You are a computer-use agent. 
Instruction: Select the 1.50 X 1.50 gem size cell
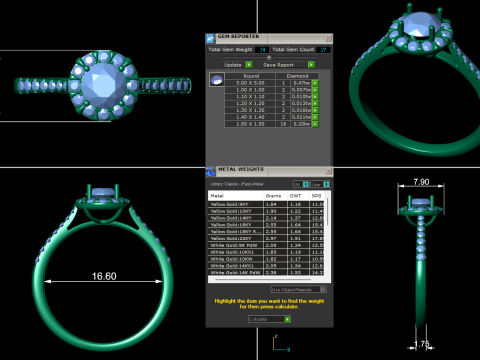click(x=250, y=124)
